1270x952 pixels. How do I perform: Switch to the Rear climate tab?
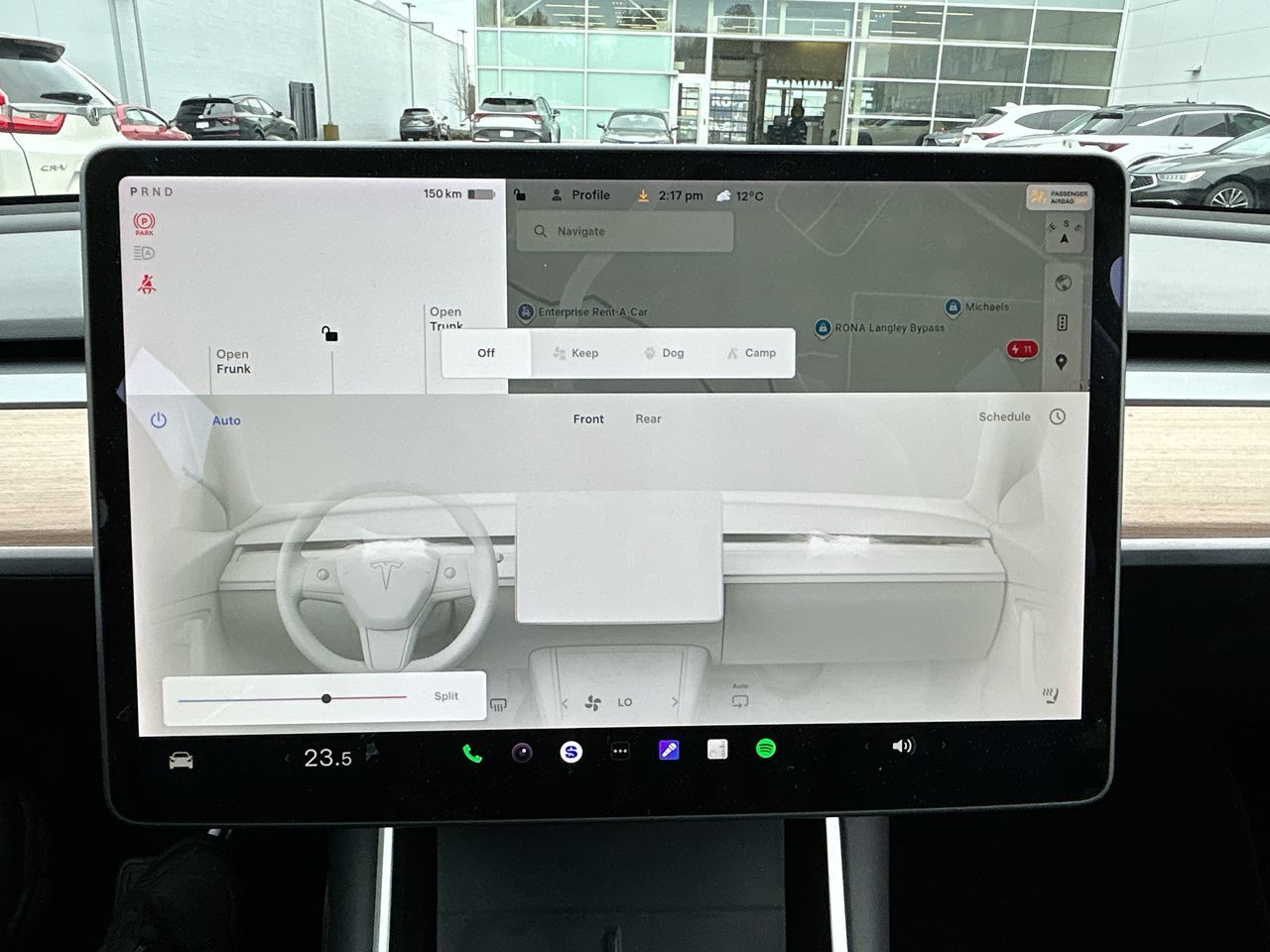[648, 418]
